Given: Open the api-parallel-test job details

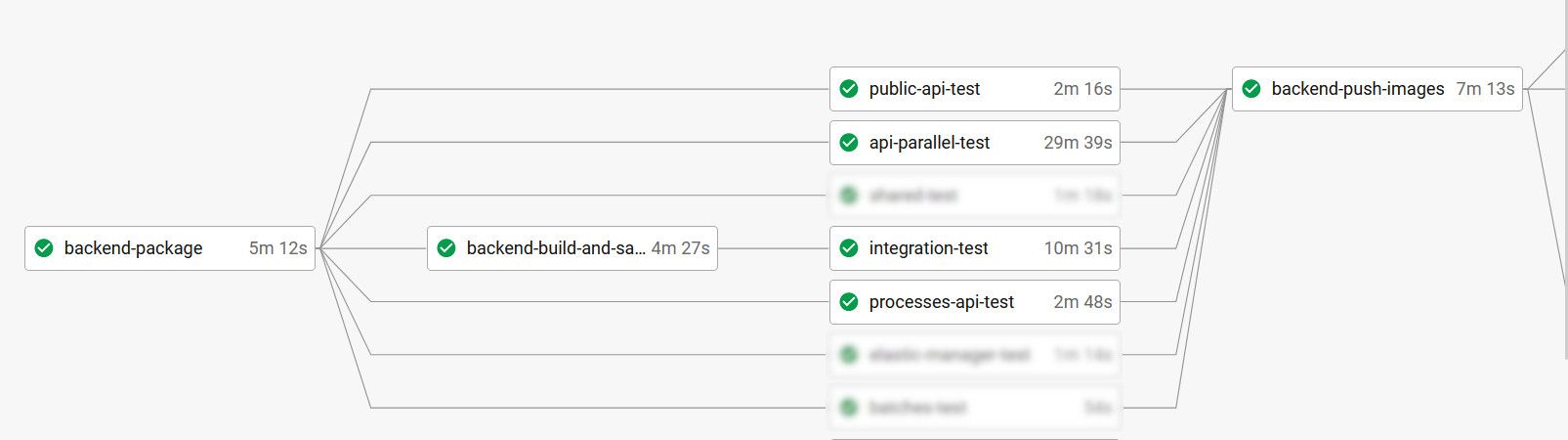Looking at the screenshot, I should 929,143.
